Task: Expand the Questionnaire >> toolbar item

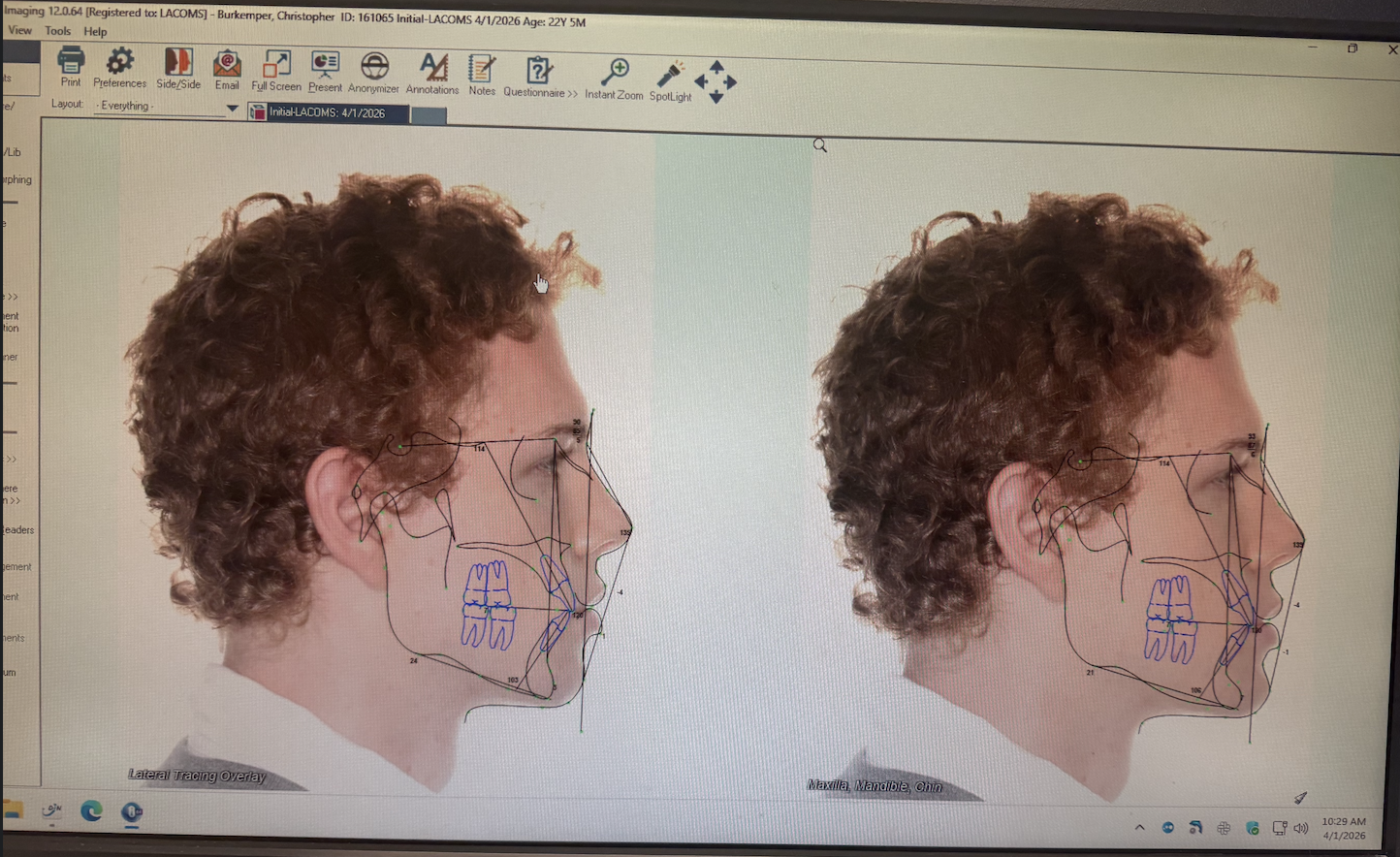Action: click(x=540, y=75)
